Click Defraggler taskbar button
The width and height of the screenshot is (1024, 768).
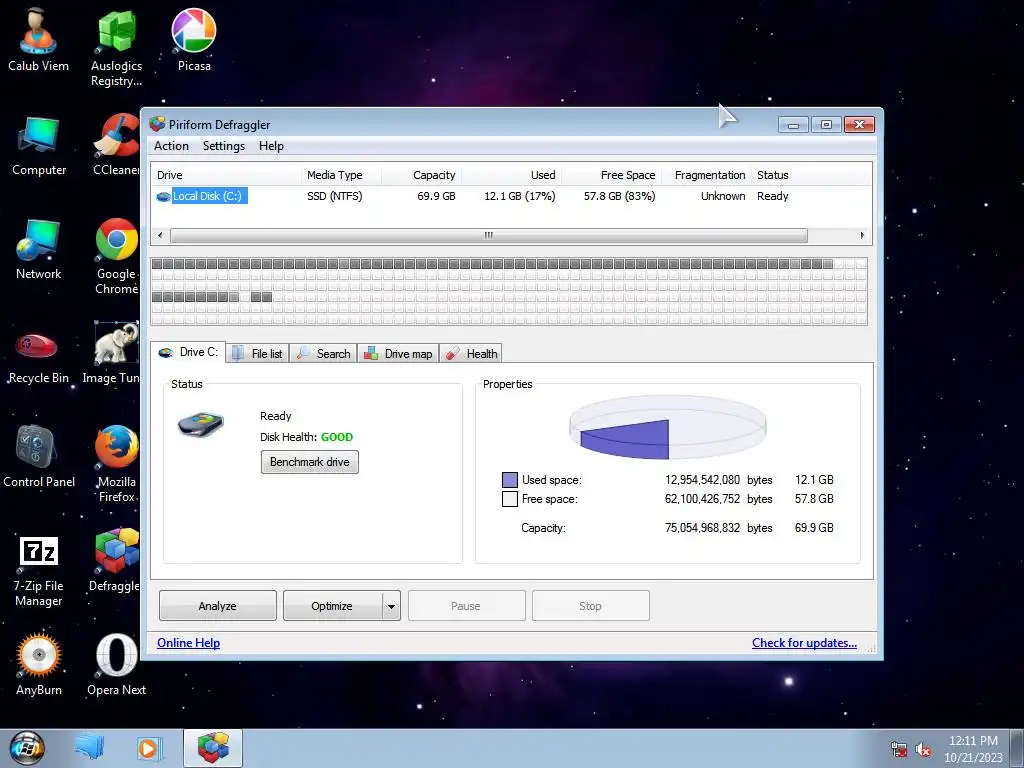click(x=214, y=748)
